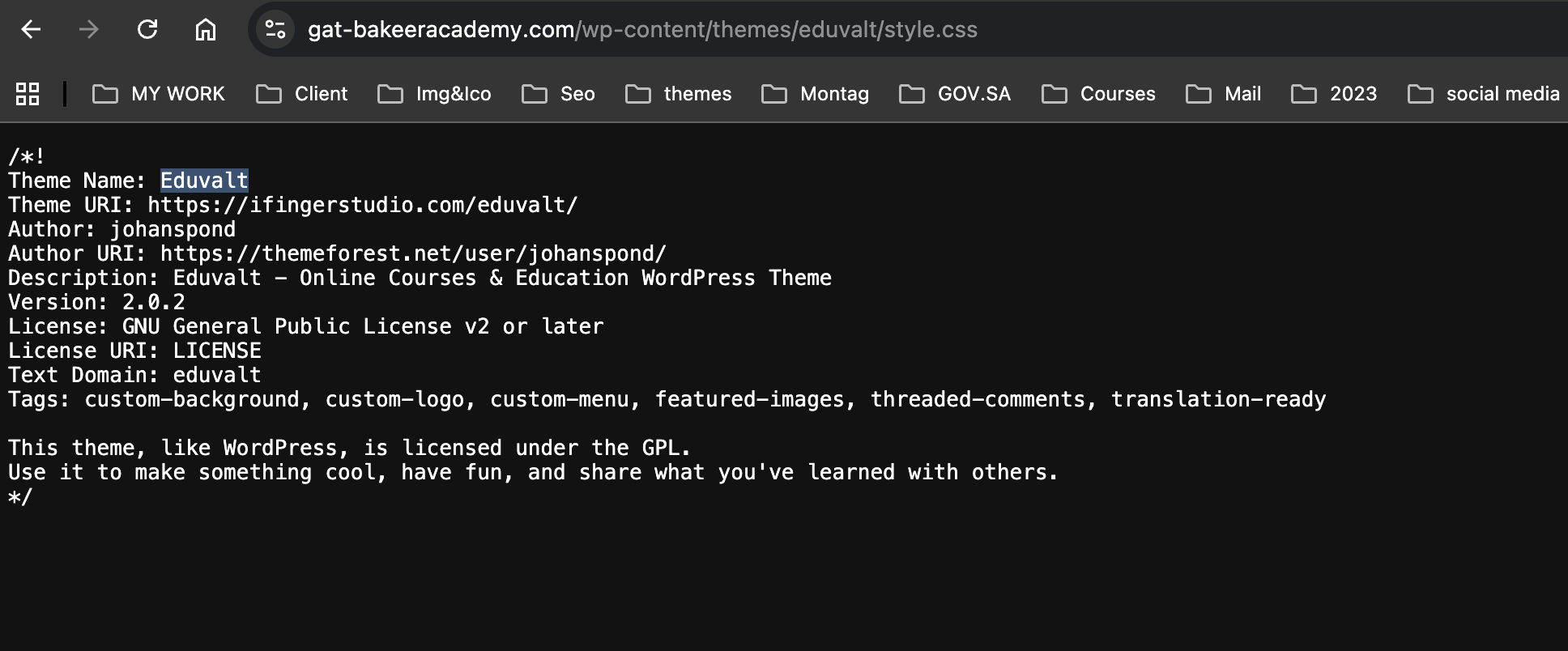1568x651 pixels.
Task: Expand the Courses bookmarks folder
Action: 1098,94
